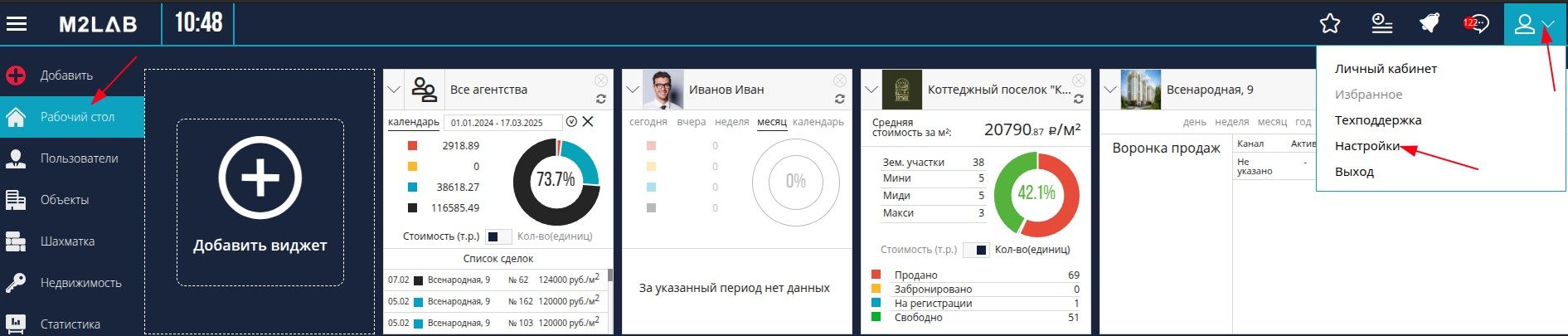Click the home icon of Рабочий стол
Screen dimensions: 1568x336
click(16, 117)
